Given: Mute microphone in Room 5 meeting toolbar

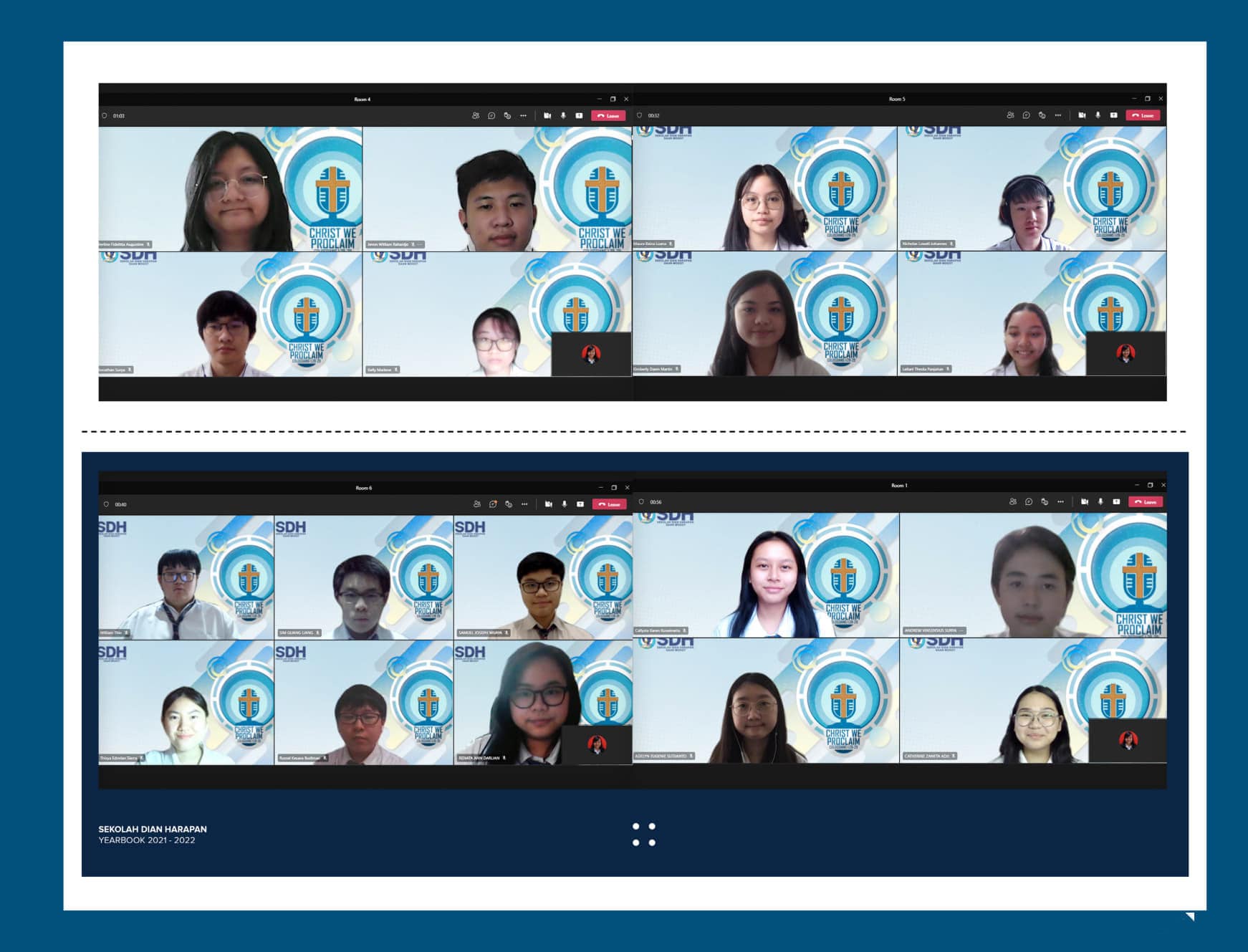Looking at the screenshot, I should point(1098,115).
